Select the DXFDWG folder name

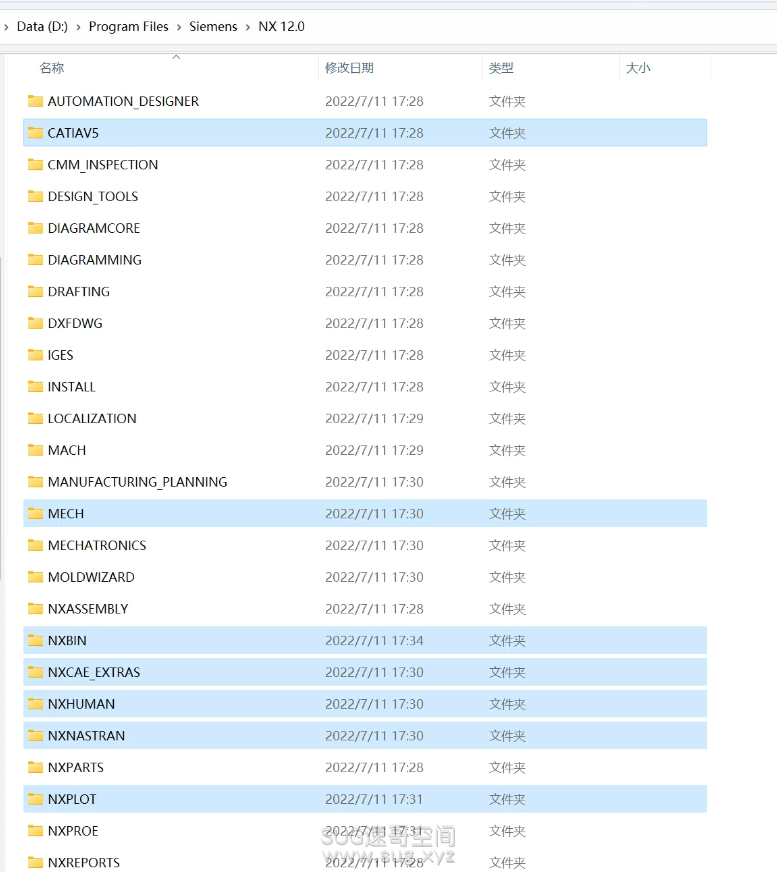point(75,323)
